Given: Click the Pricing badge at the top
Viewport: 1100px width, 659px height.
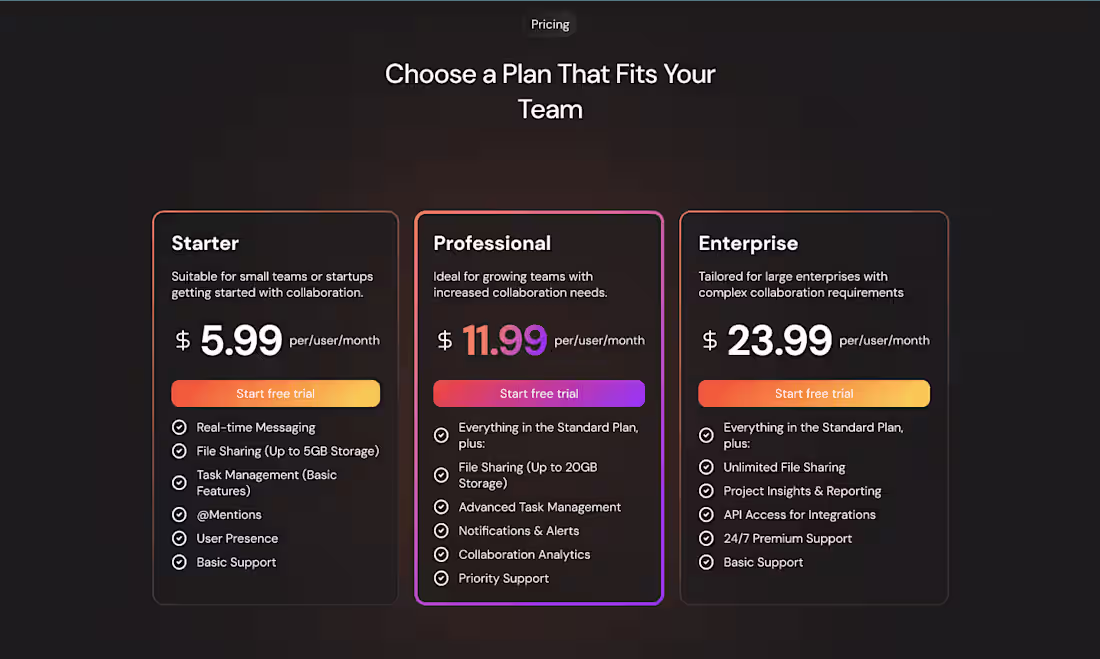Looking at the screenshot, I should (550, 24).
